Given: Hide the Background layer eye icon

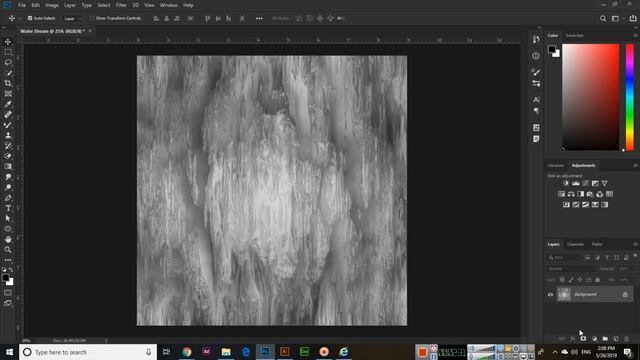Looking at the screenshot, I should (x=550, y=294).
